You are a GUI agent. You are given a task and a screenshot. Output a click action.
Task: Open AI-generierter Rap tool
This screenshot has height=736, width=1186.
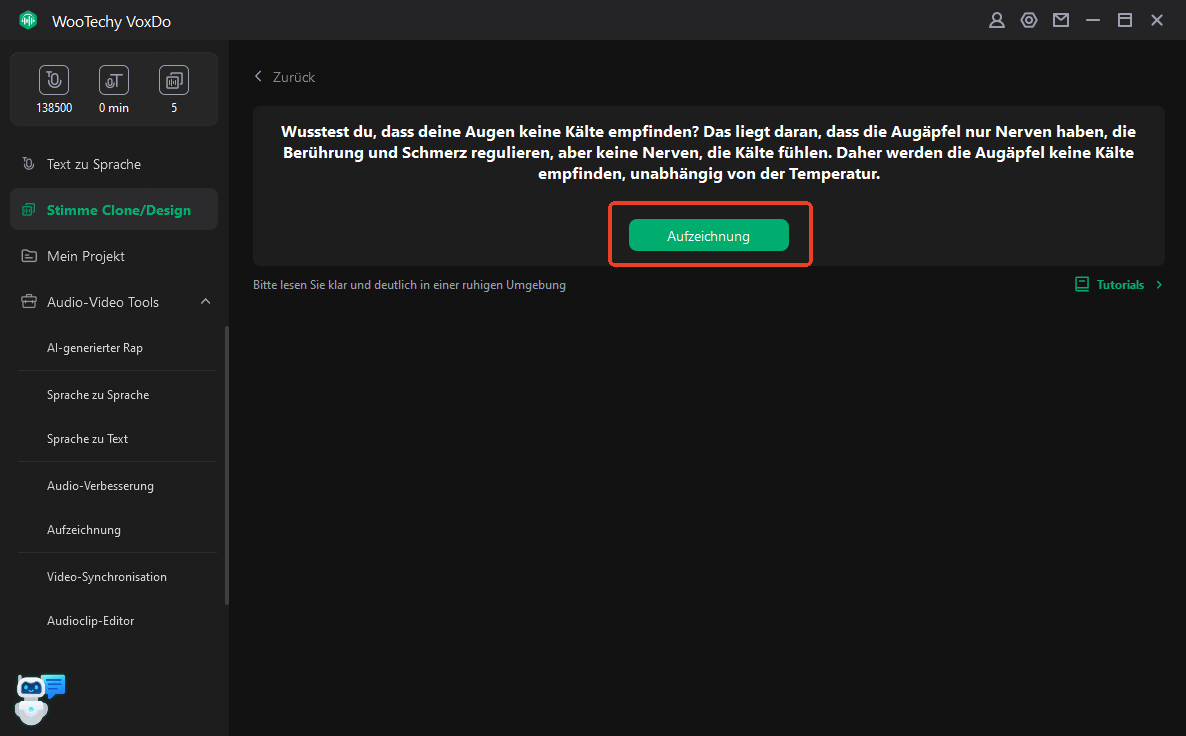tap(95, 348)
